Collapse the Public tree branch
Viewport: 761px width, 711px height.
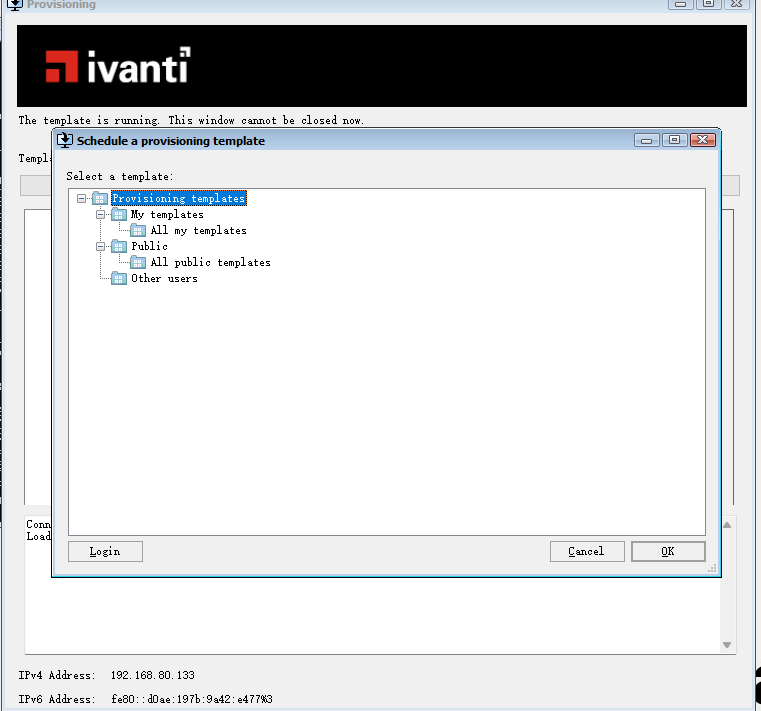click(101, 247)
